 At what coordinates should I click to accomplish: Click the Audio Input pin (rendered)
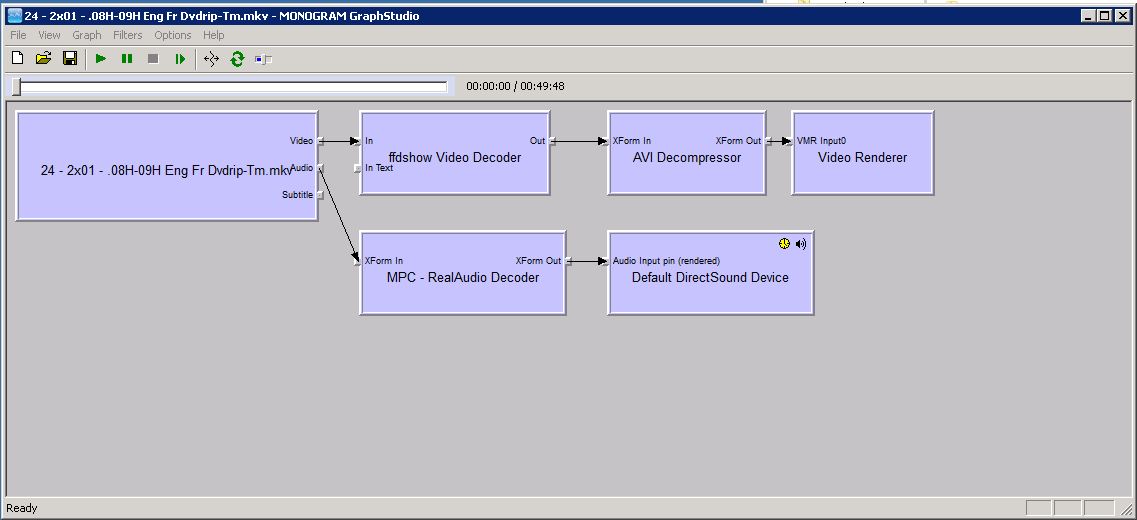(605, 261)
